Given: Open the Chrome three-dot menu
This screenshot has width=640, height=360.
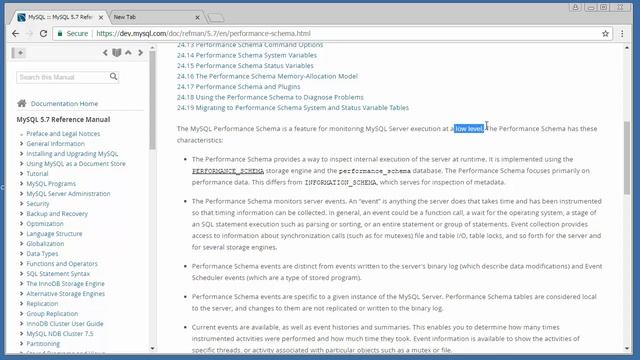Looking at the screenshot, I should [x=622, y=33].
